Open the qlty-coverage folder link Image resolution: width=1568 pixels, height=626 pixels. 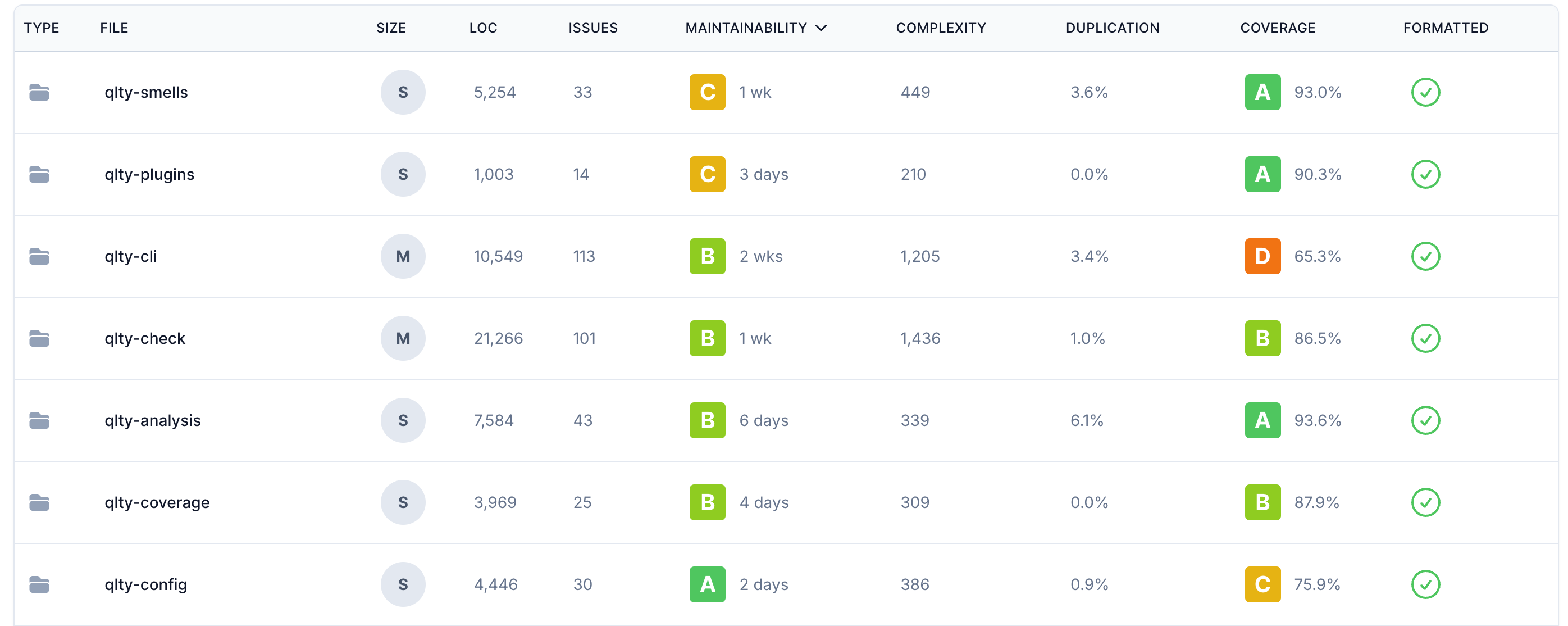(157, 503)
